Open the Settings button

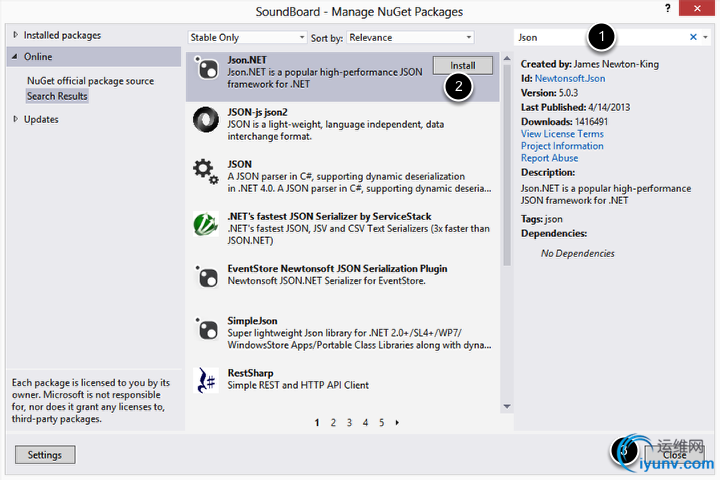(x=45, y=455)
